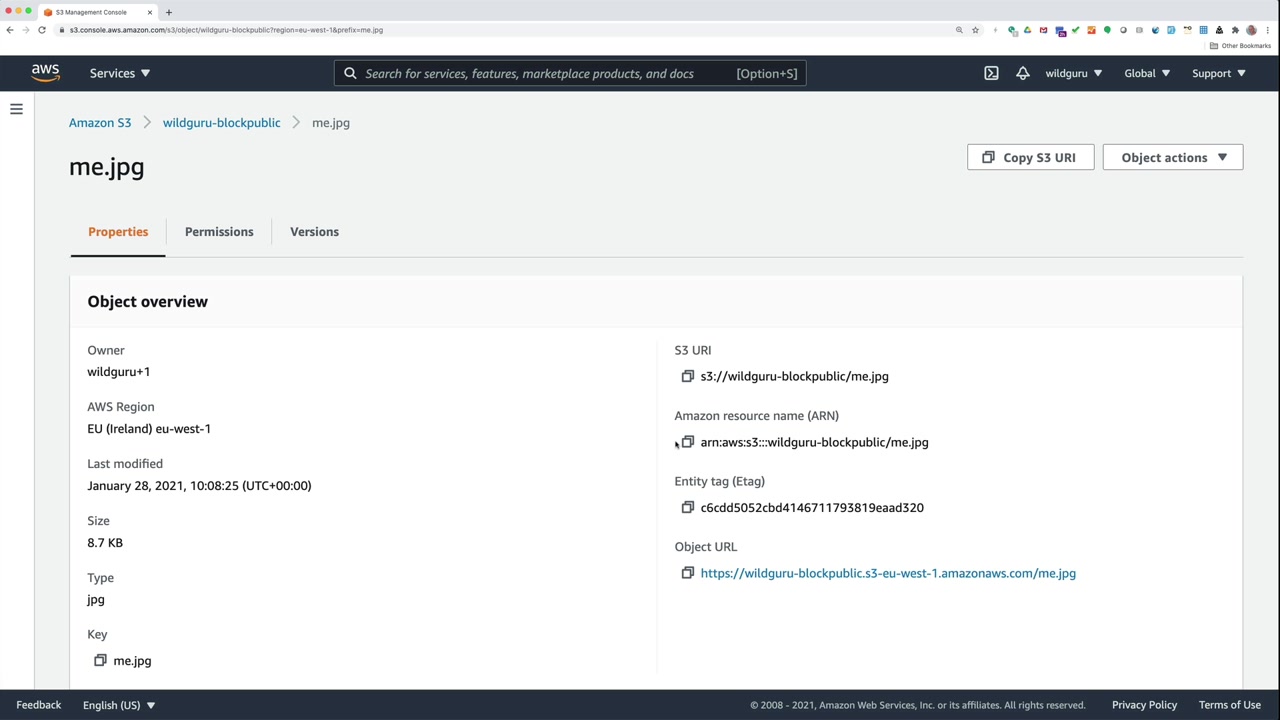
Task: Open the CloudShell terminal icon
Action: pos(991,73)
